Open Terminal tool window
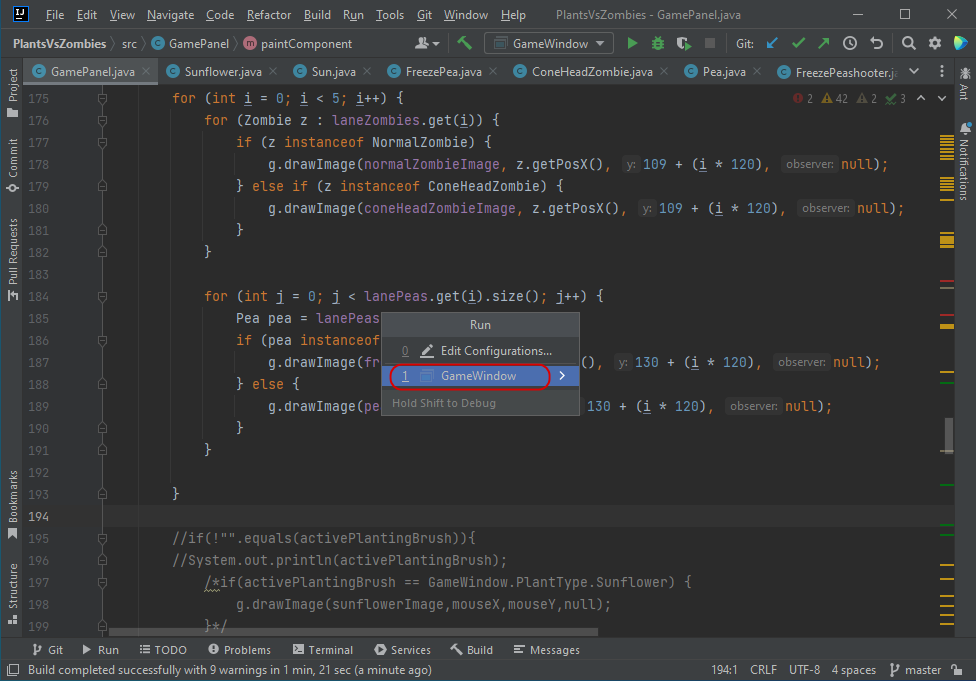This screenshot has height=681, width=976. (x=322, y=649)
